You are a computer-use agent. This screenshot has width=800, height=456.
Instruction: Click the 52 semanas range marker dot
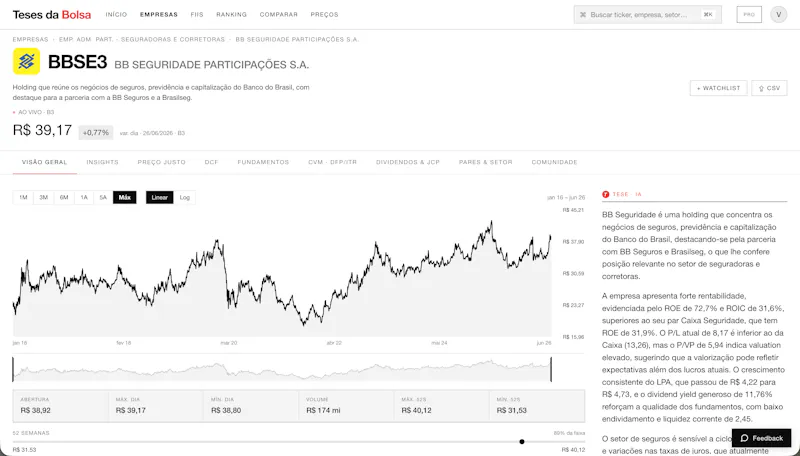pyautogui.click(x=522, y=442)
